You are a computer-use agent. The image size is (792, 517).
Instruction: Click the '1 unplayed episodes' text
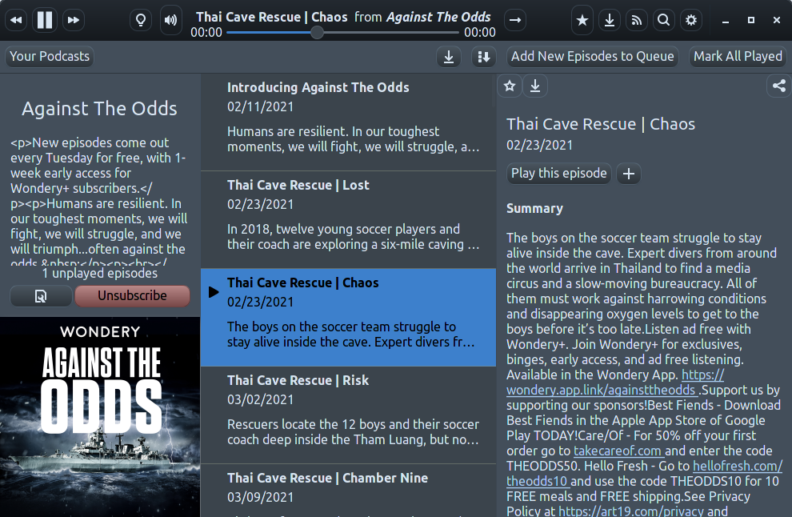(x=100, y=273)
